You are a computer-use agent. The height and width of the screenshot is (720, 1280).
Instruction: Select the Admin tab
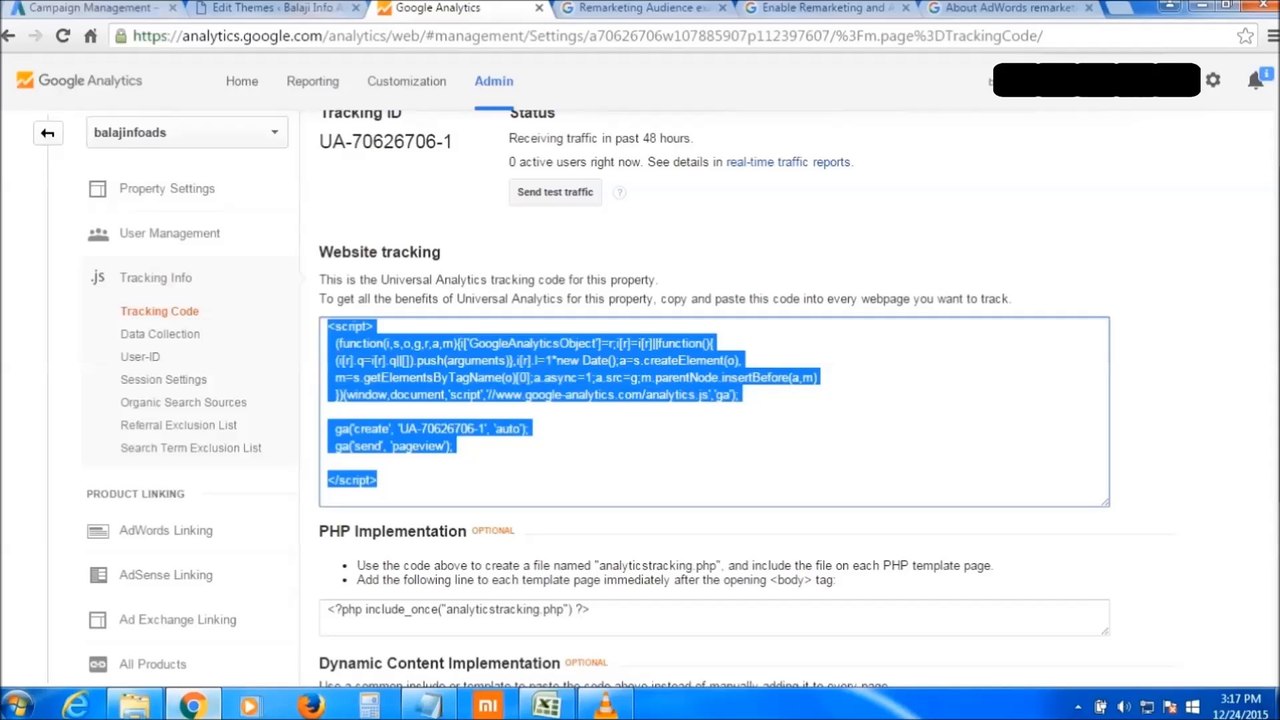pyautogui.click(x=494, y=81)
